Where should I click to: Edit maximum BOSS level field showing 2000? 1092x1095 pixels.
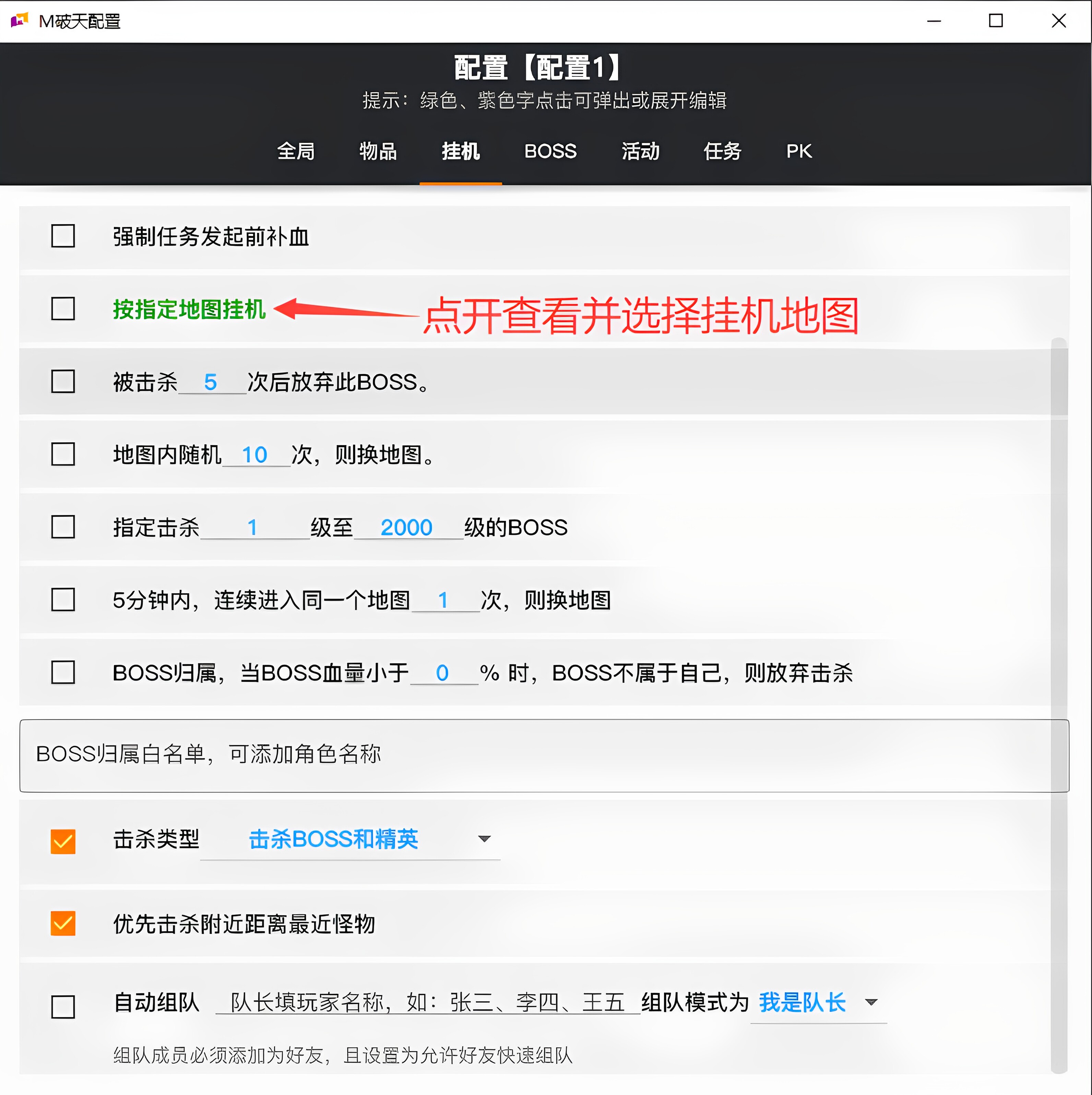408,528
